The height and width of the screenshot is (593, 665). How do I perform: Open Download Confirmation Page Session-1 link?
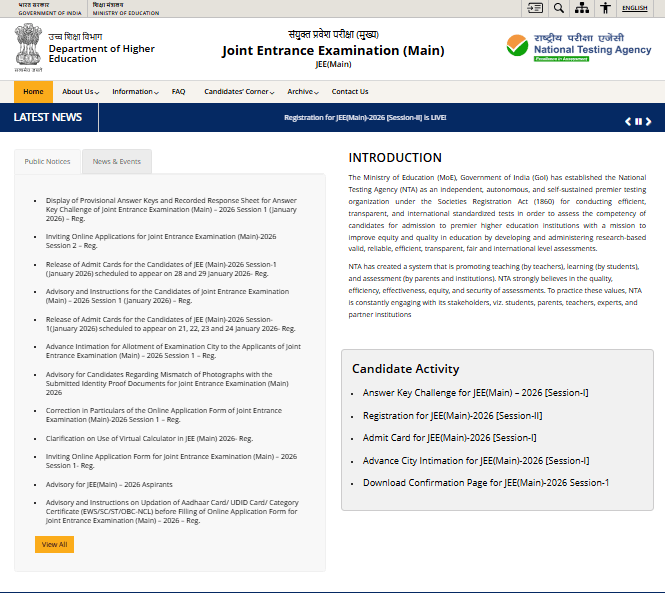[x=486, y=483]
